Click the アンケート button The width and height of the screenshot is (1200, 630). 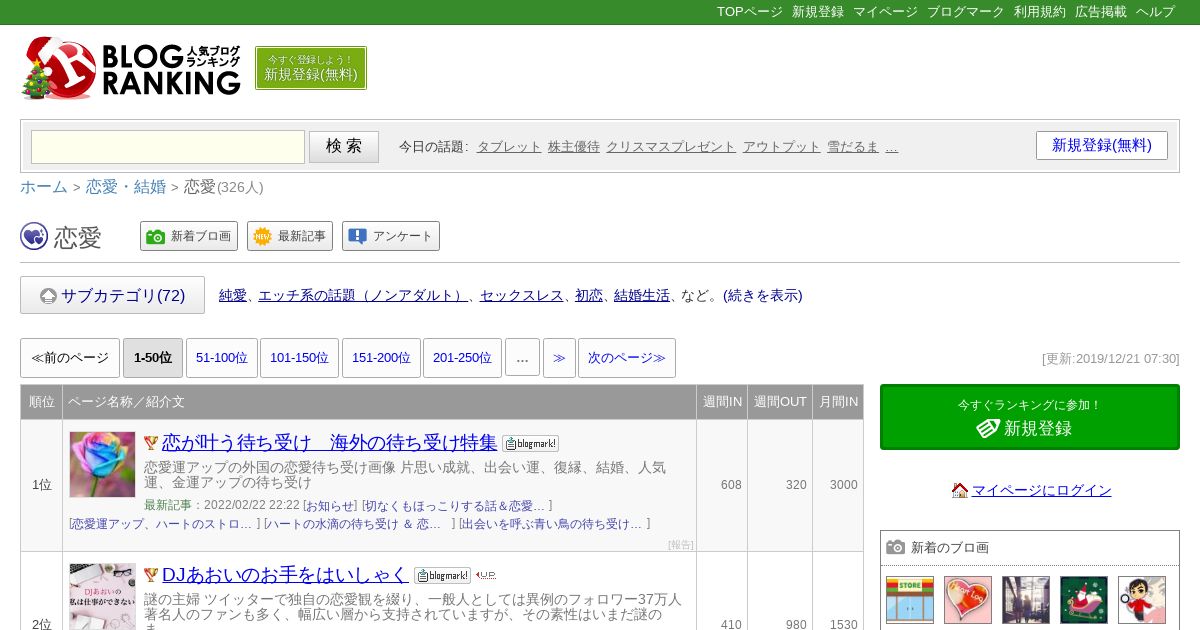click(391, 236)
